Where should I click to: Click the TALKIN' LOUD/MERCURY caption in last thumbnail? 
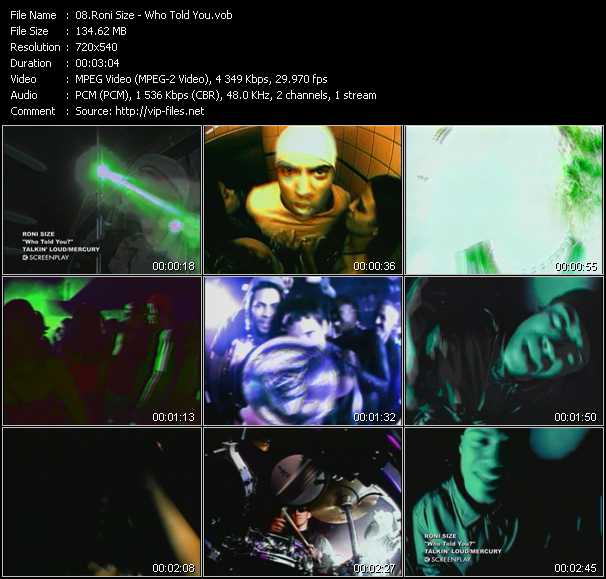point(463,551)
